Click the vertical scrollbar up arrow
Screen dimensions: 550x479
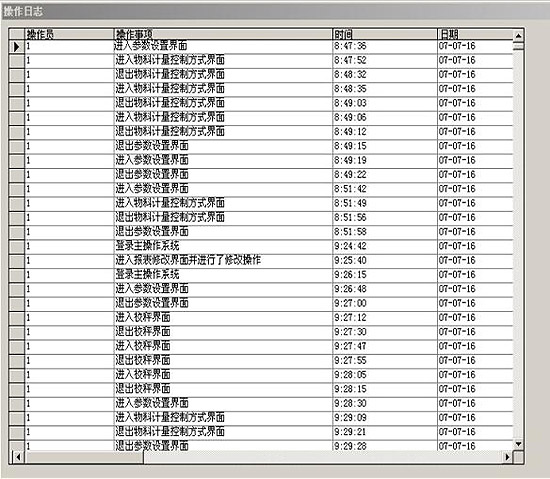tap(518, 35)
